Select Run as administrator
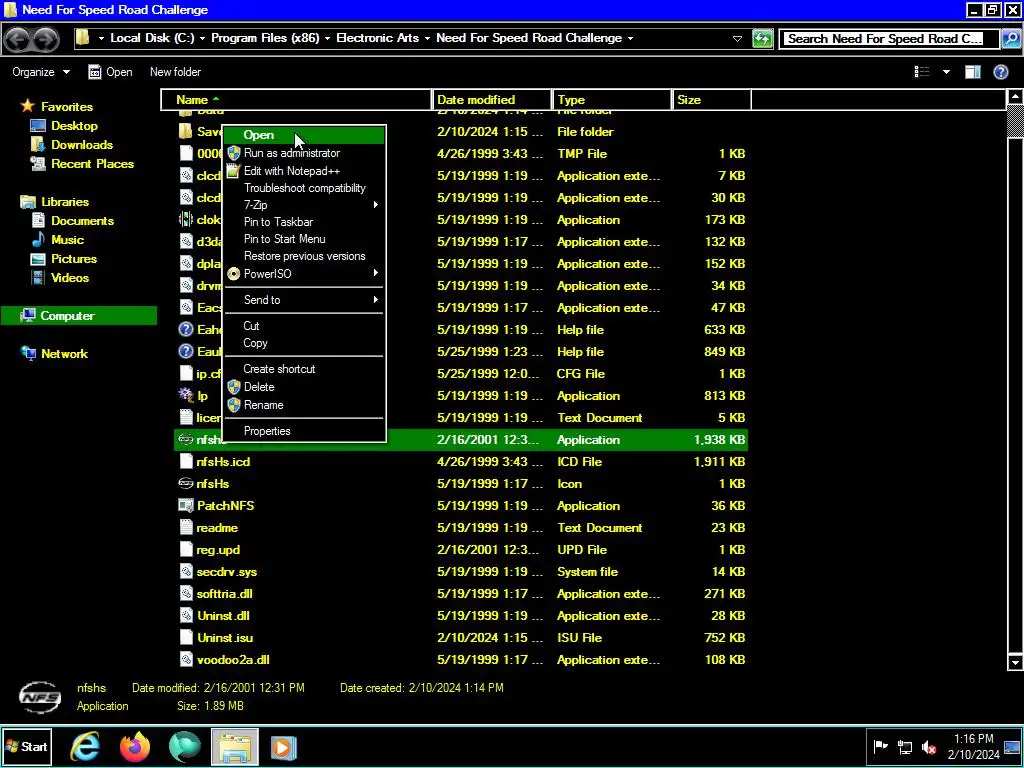 [x=304, y=153]
